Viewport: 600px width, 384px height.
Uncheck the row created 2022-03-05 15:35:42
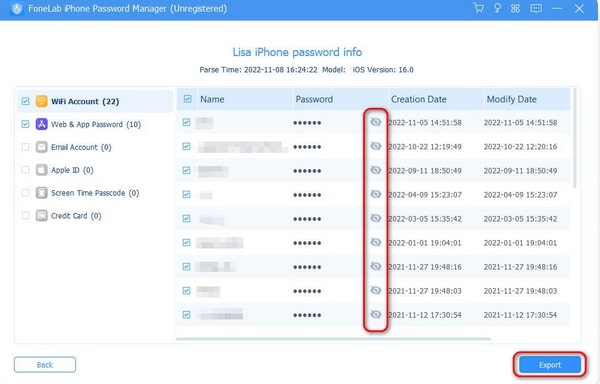point(186,219)
